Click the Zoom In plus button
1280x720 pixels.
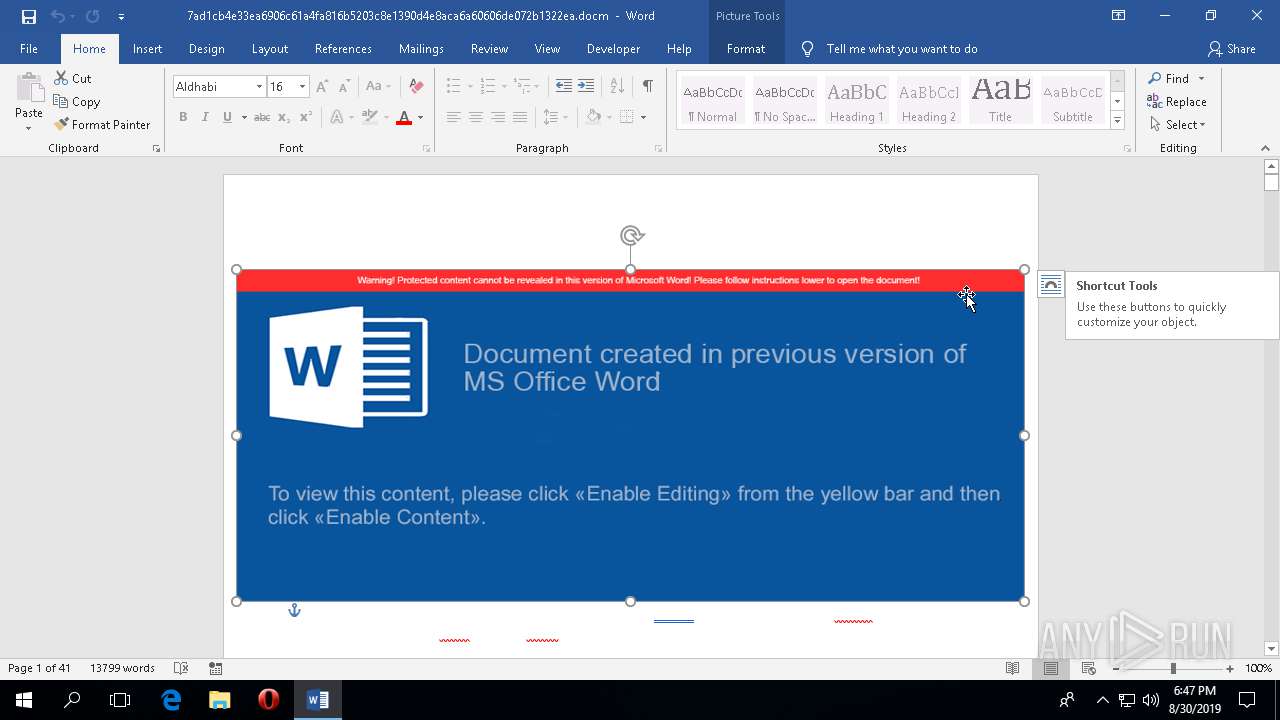pyautogui.click(x=1230, y=668)
